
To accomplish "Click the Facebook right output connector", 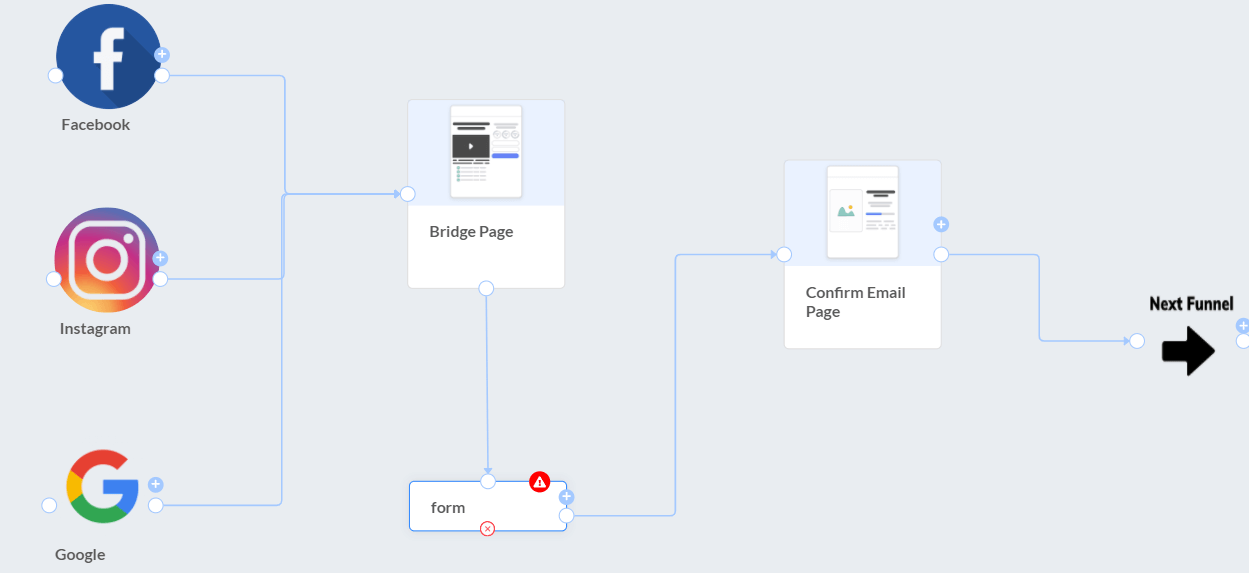I will tap(162, 75).
